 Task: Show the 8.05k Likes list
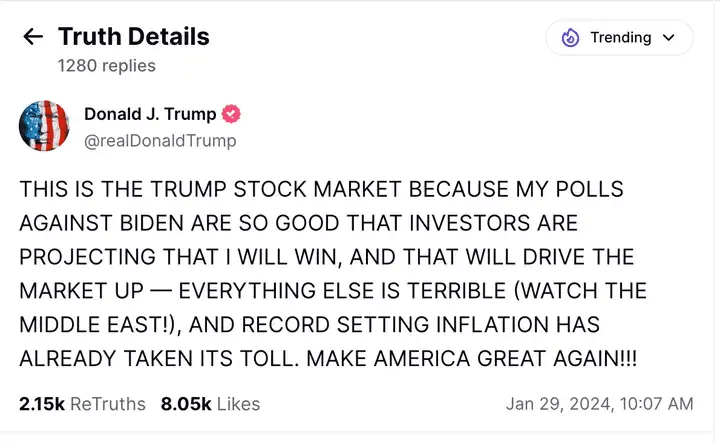click(x=210, y=404)
